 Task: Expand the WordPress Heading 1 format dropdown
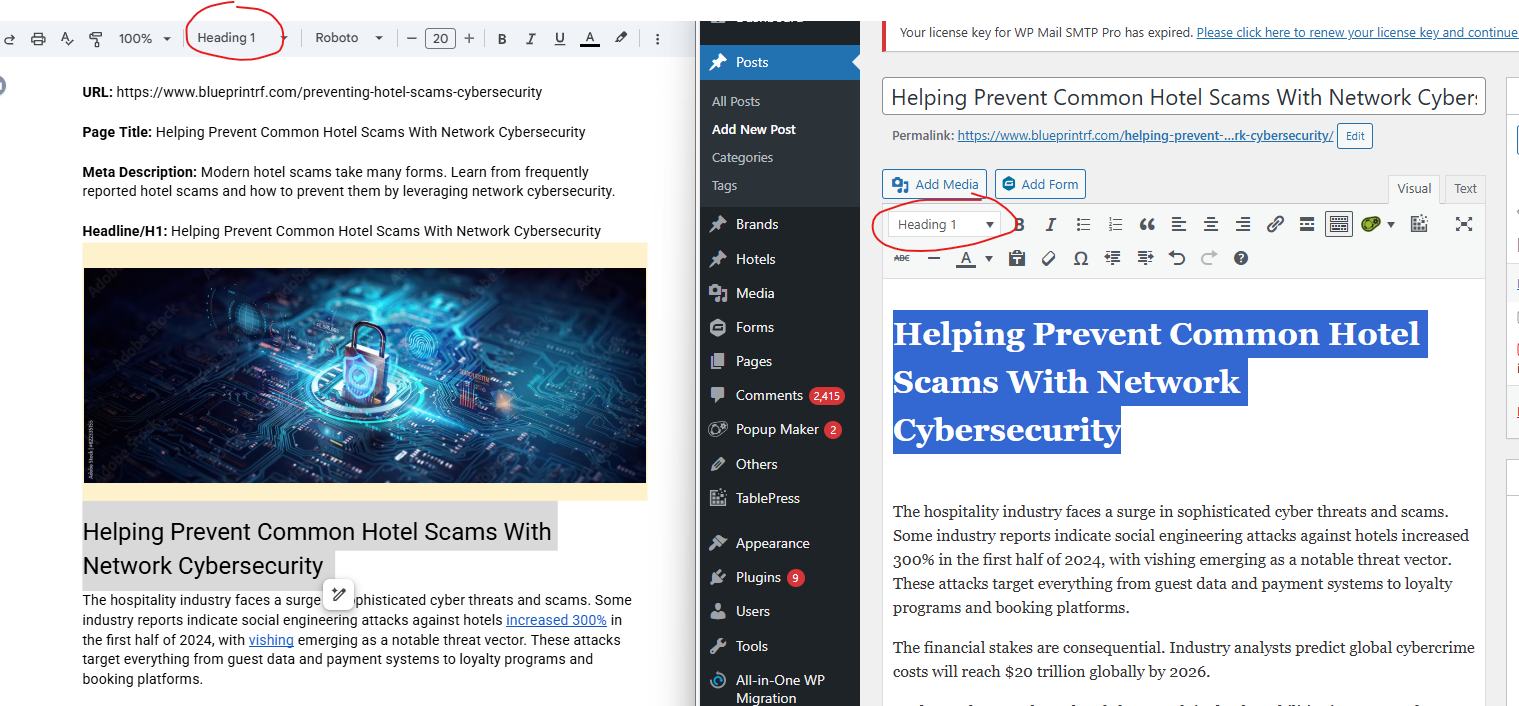945,225
